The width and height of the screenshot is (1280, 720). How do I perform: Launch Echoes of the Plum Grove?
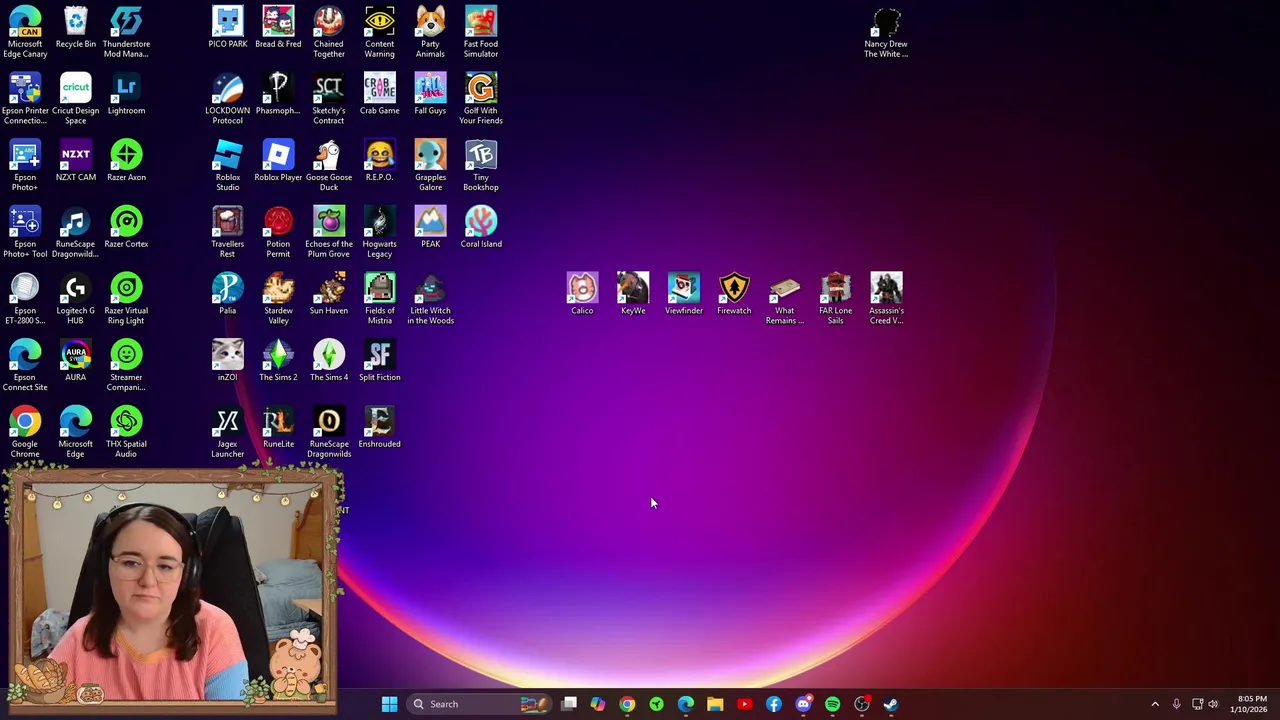pos(329,232)
